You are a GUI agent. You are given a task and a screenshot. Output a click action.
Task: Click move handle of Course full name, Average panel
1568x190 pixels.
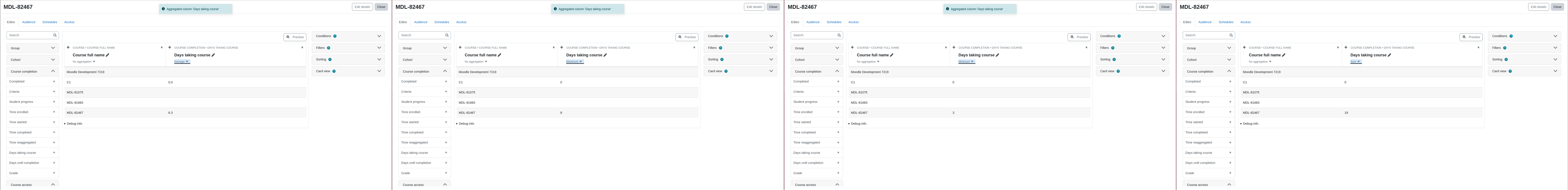click(68, 48)
